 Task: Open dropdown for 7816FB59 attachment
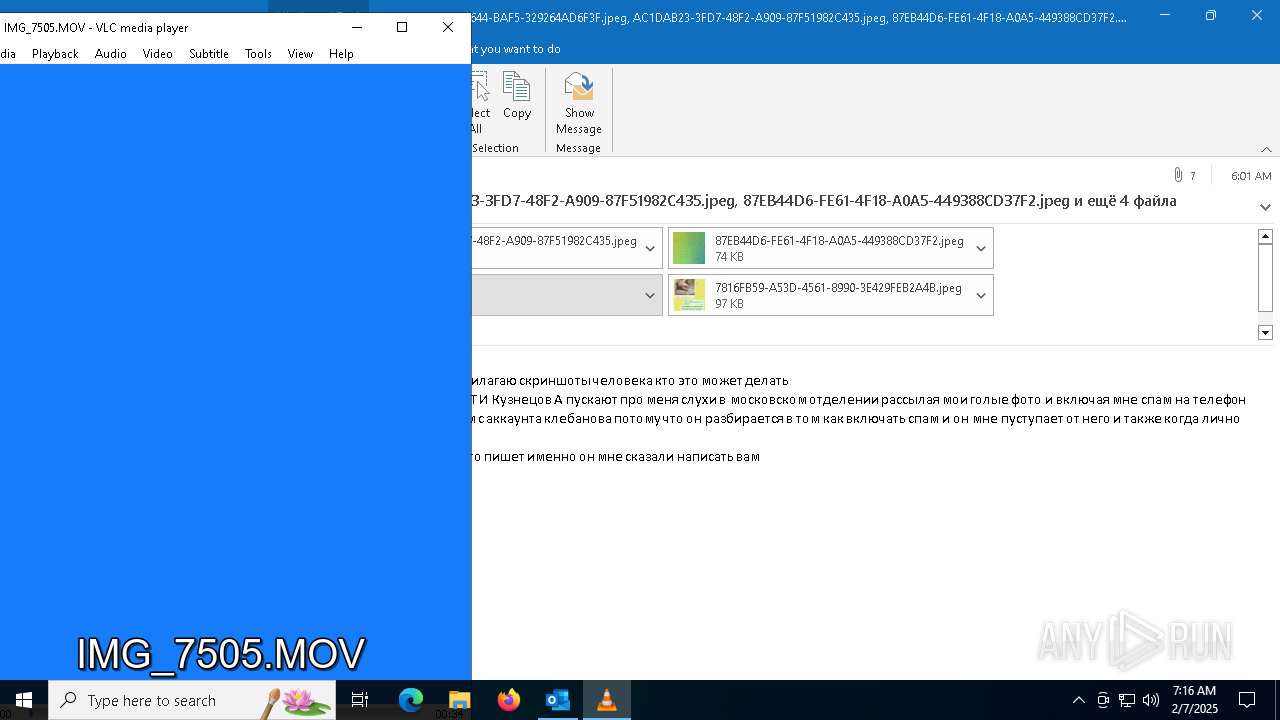click(981, 295)
